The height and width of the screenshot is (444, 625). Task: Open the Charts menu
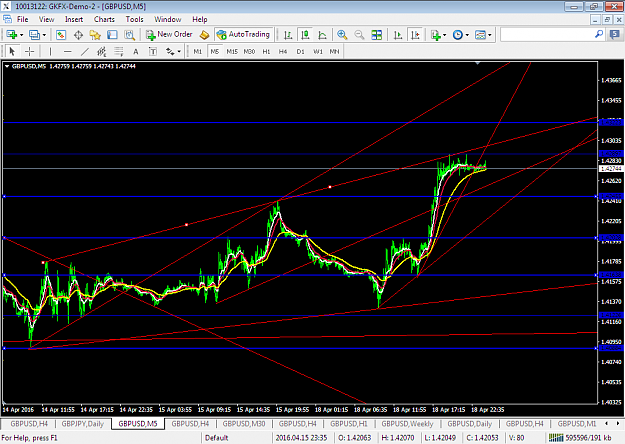(x=104, y=19)
